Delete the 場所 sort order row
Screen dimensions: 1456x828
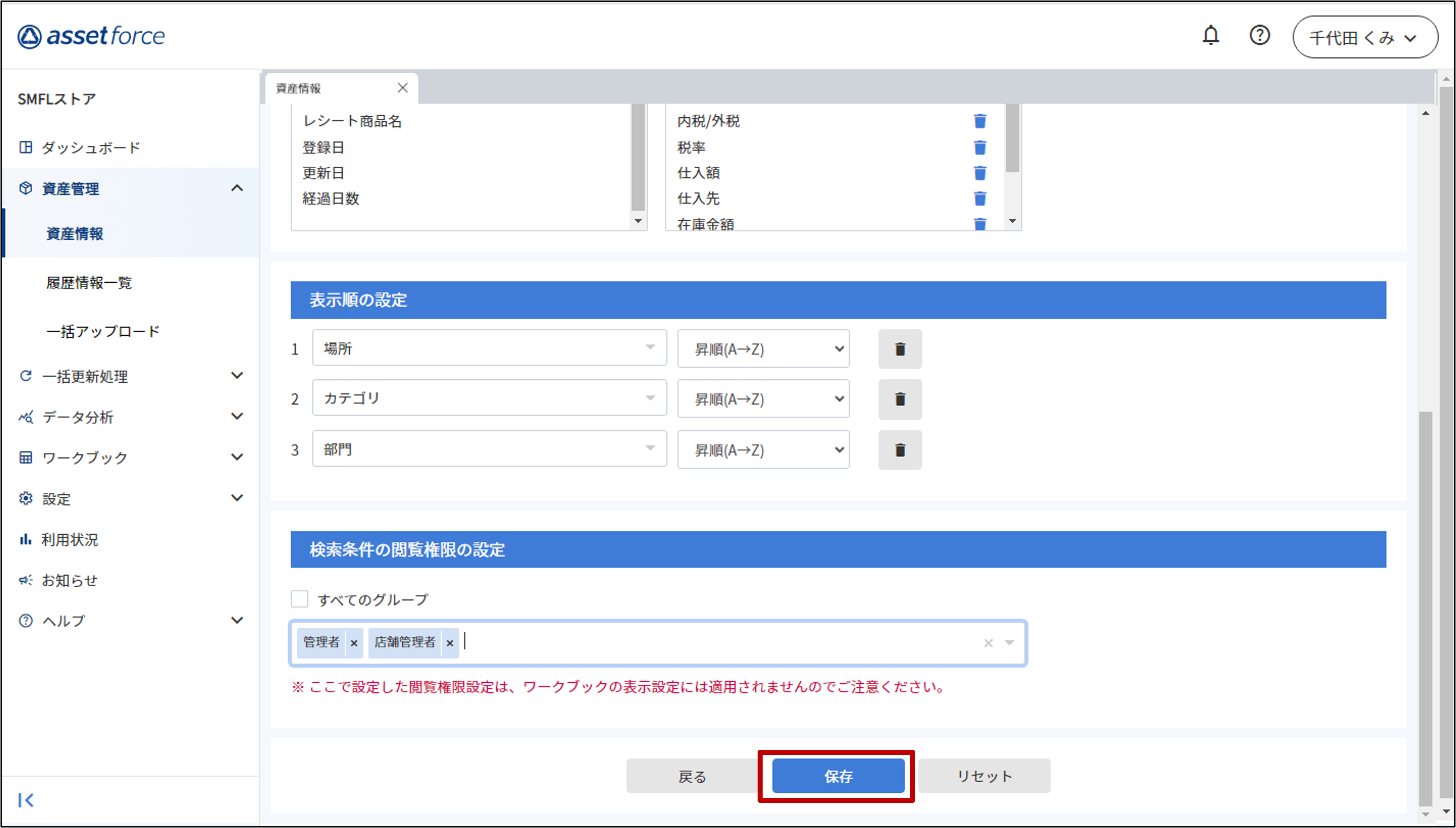click(900, 349)
